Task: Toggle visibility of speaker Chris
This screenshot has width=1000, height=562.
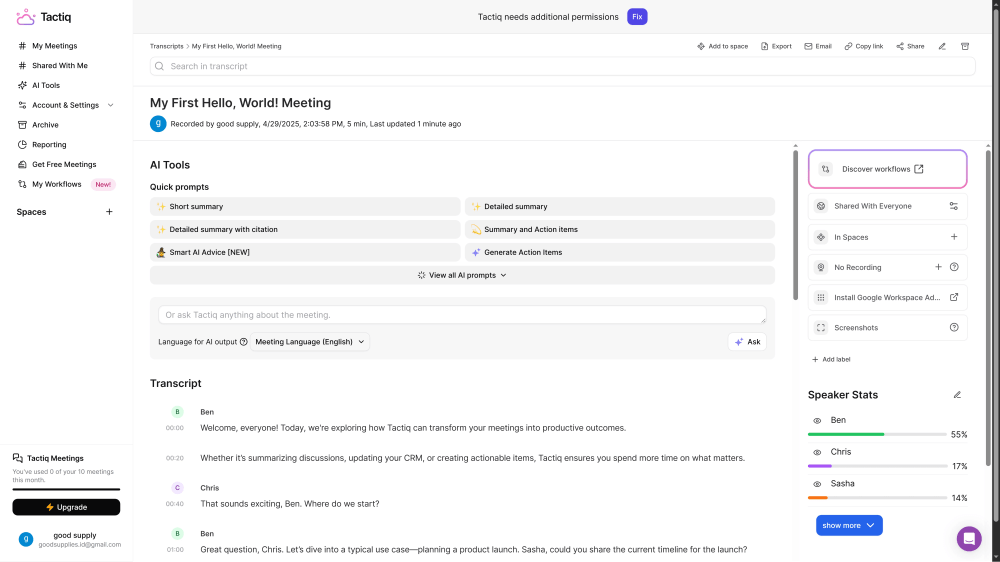Action: (817, 452)
